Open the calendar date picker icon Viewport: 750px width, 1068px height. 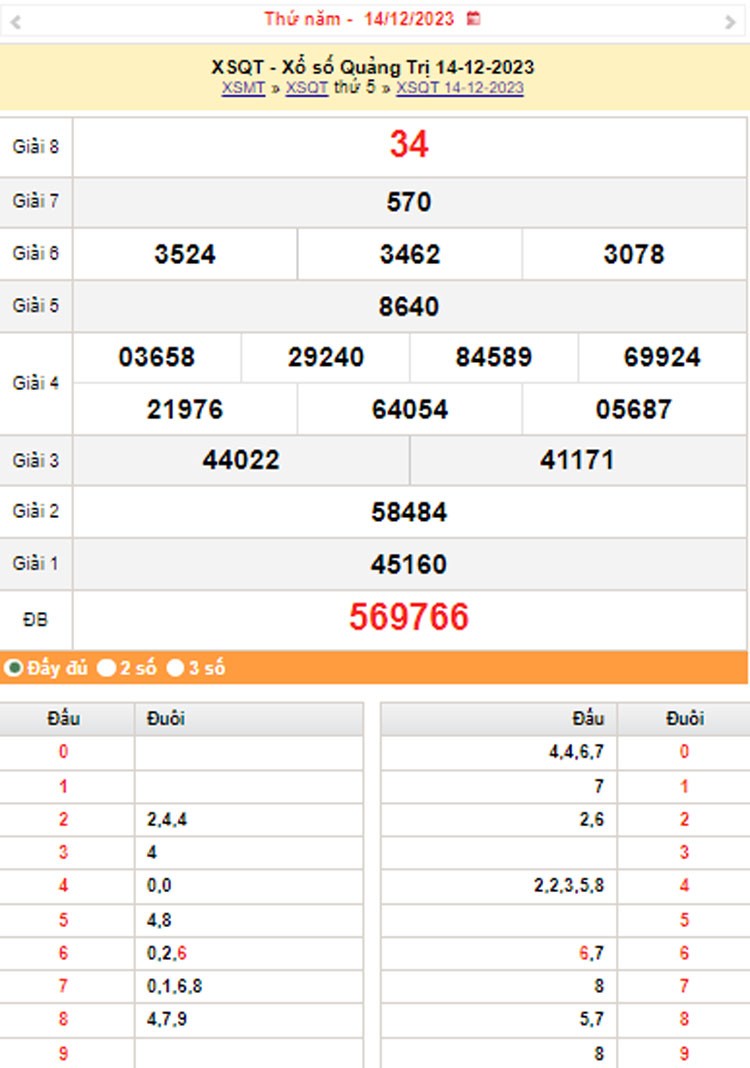[x=474, y=18]
